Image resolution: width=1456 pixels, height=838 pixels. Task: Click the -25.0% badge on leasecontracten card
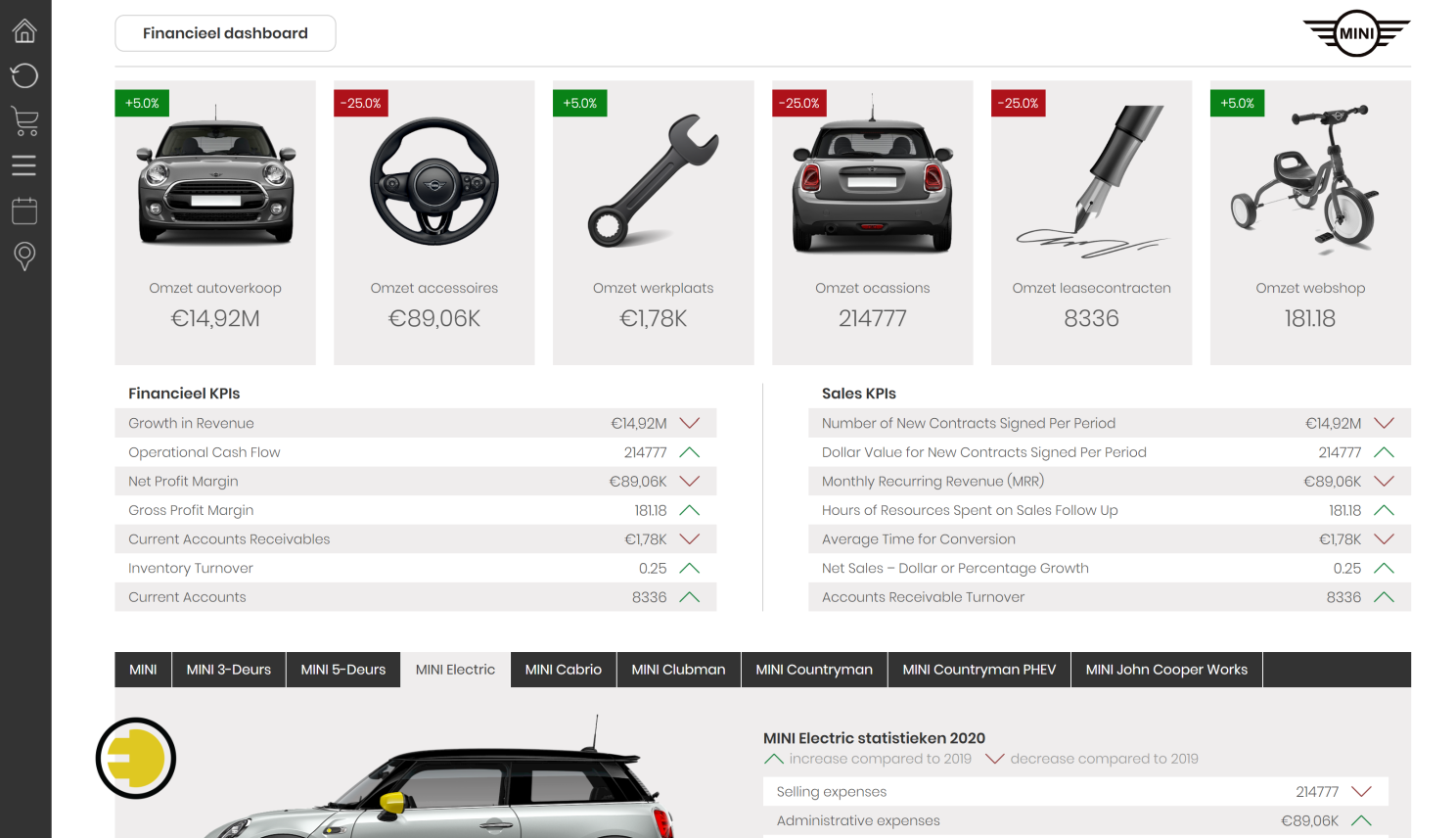(x=1019, y=103)
